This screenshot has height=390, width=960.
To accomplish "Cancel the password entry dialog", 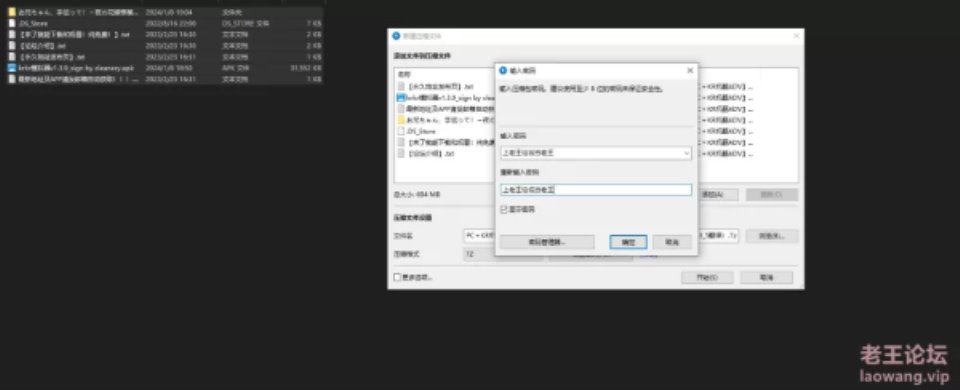I will [672, 242].
